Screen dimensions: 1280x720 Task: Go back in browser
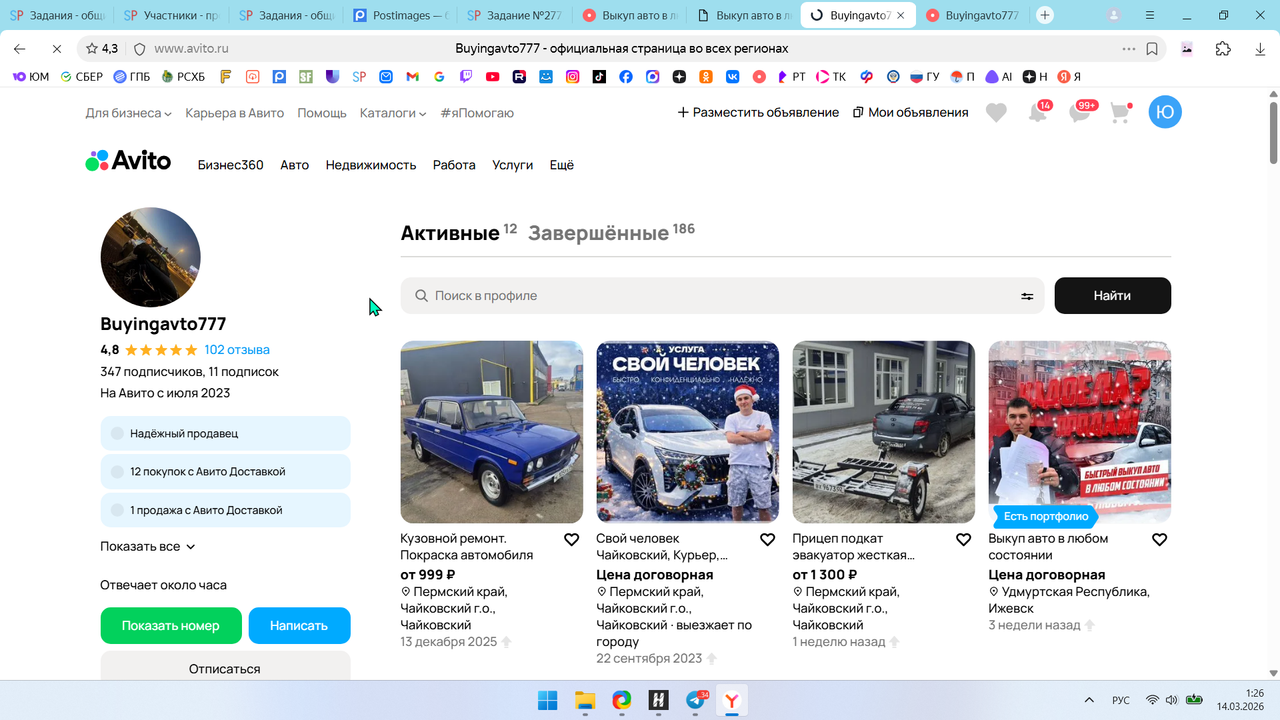(19, 48)
